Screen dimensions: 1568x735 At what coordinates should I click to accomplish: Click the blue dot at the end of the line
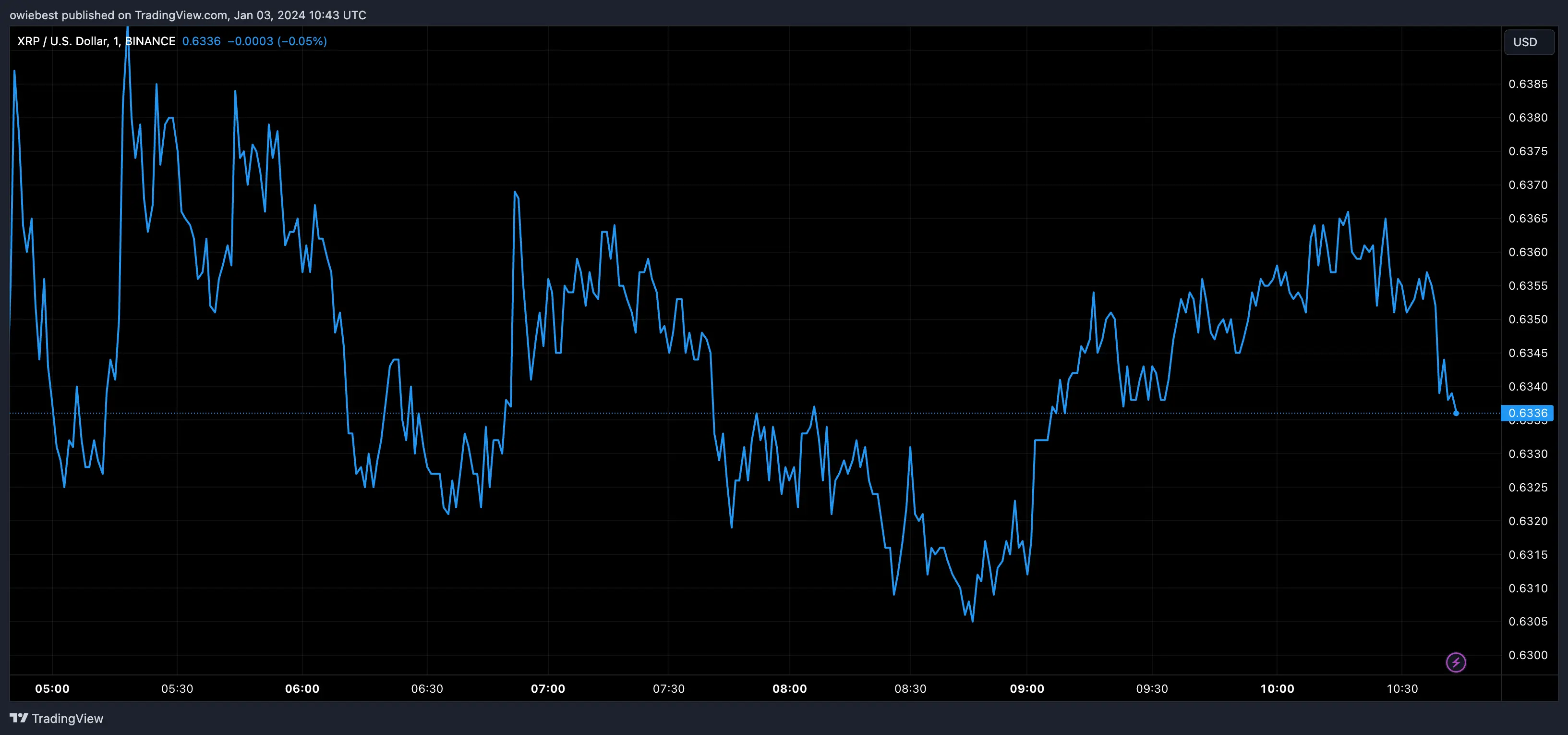1456,414
